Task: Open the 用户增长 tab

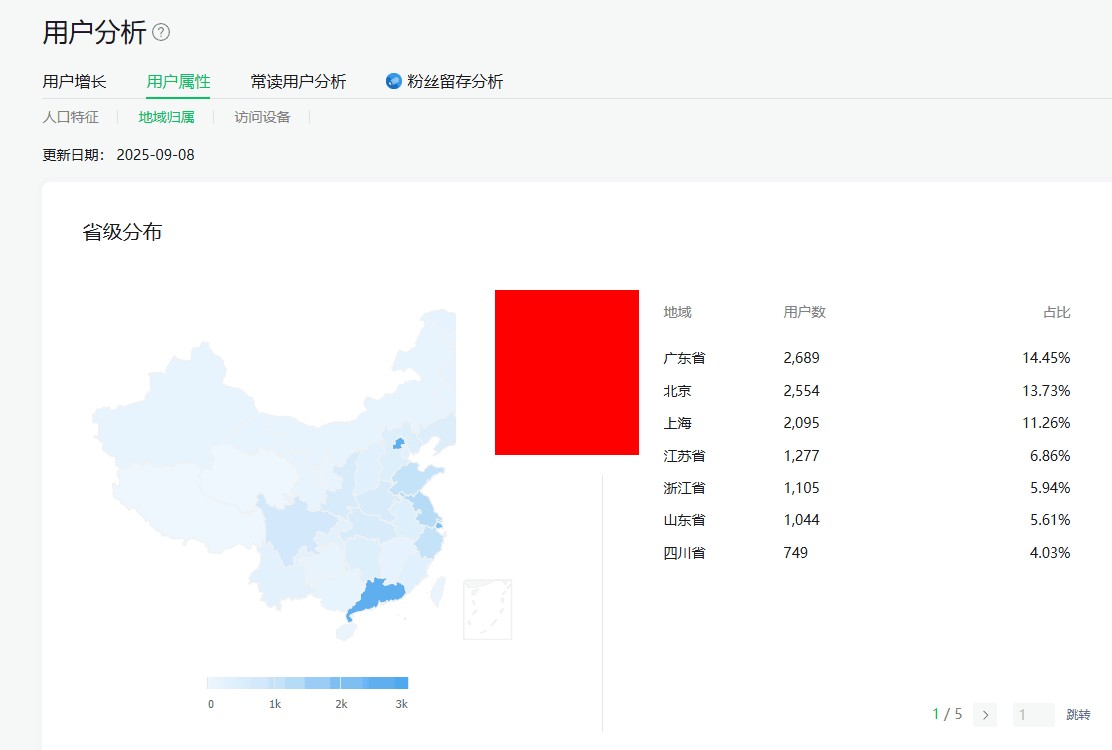Action: coord(74,82)
